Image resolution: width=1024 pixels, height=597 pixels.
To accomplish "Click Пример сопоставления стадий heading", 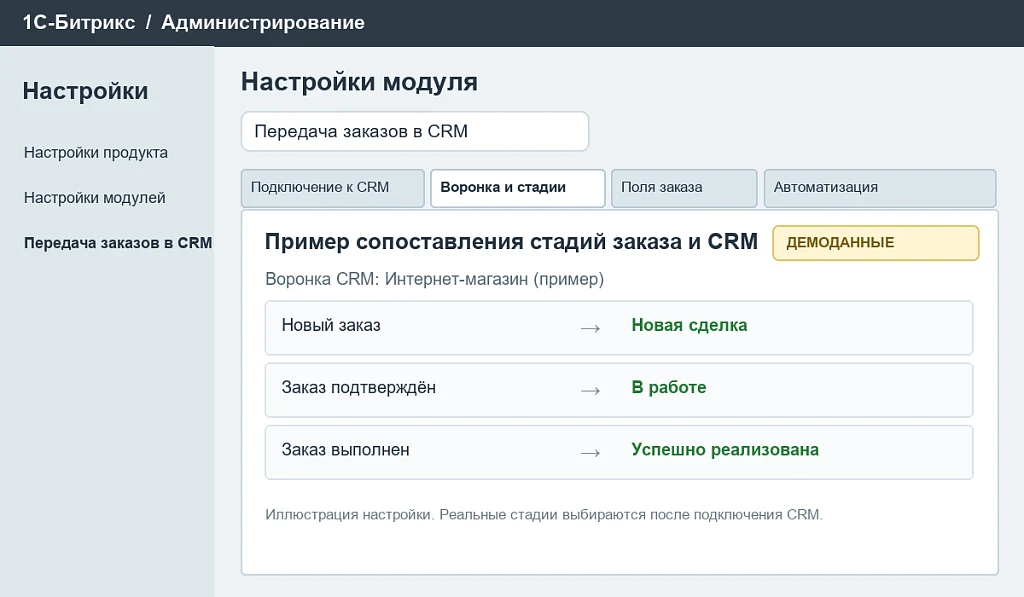I will [x=511, y=242].
